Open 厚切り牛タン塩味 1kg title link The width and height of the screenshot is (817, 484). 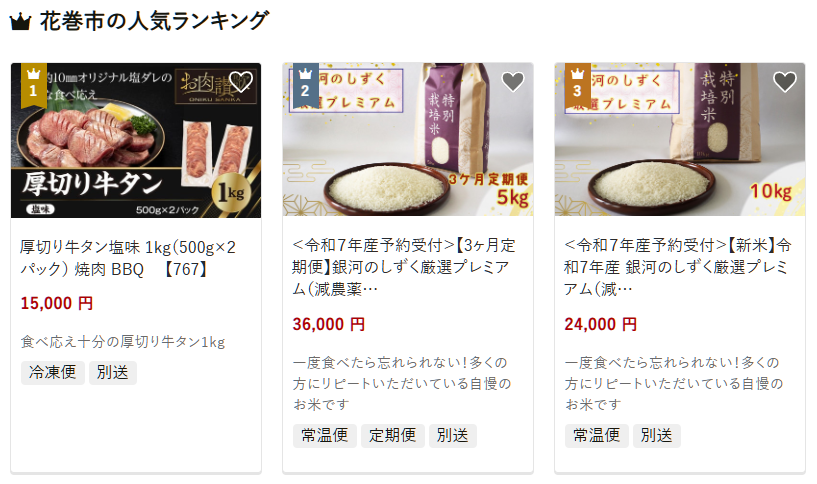click(x=128, y=258)
